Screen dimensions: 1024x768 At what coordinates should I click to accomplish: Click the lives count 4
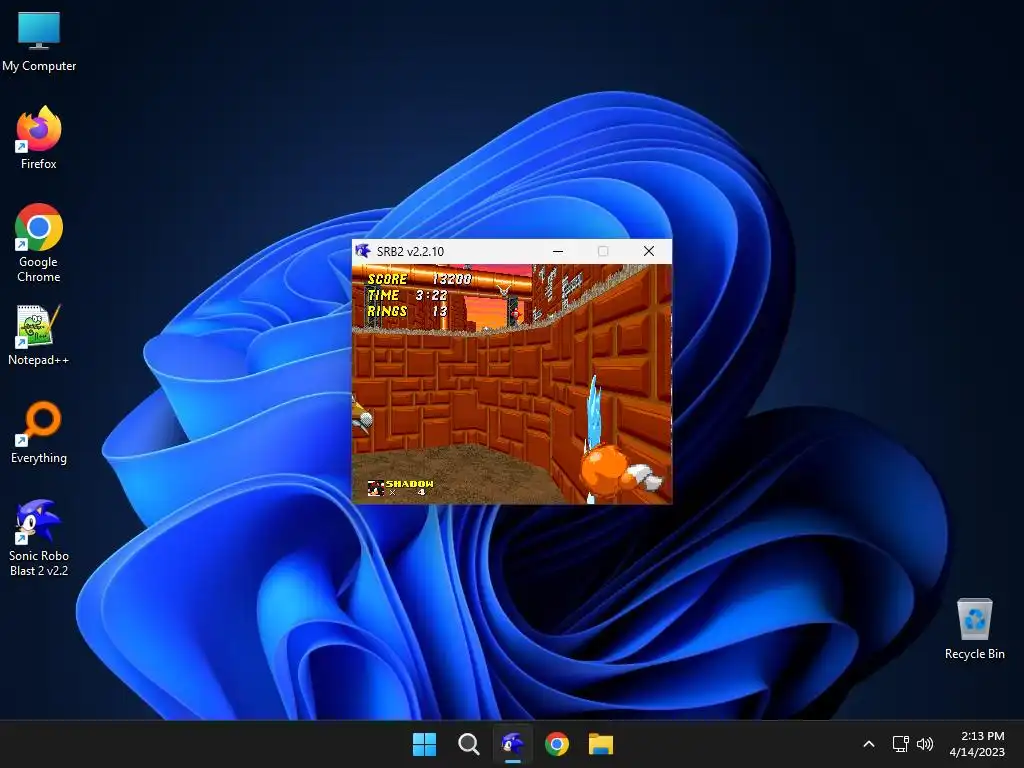pos(421,492)
